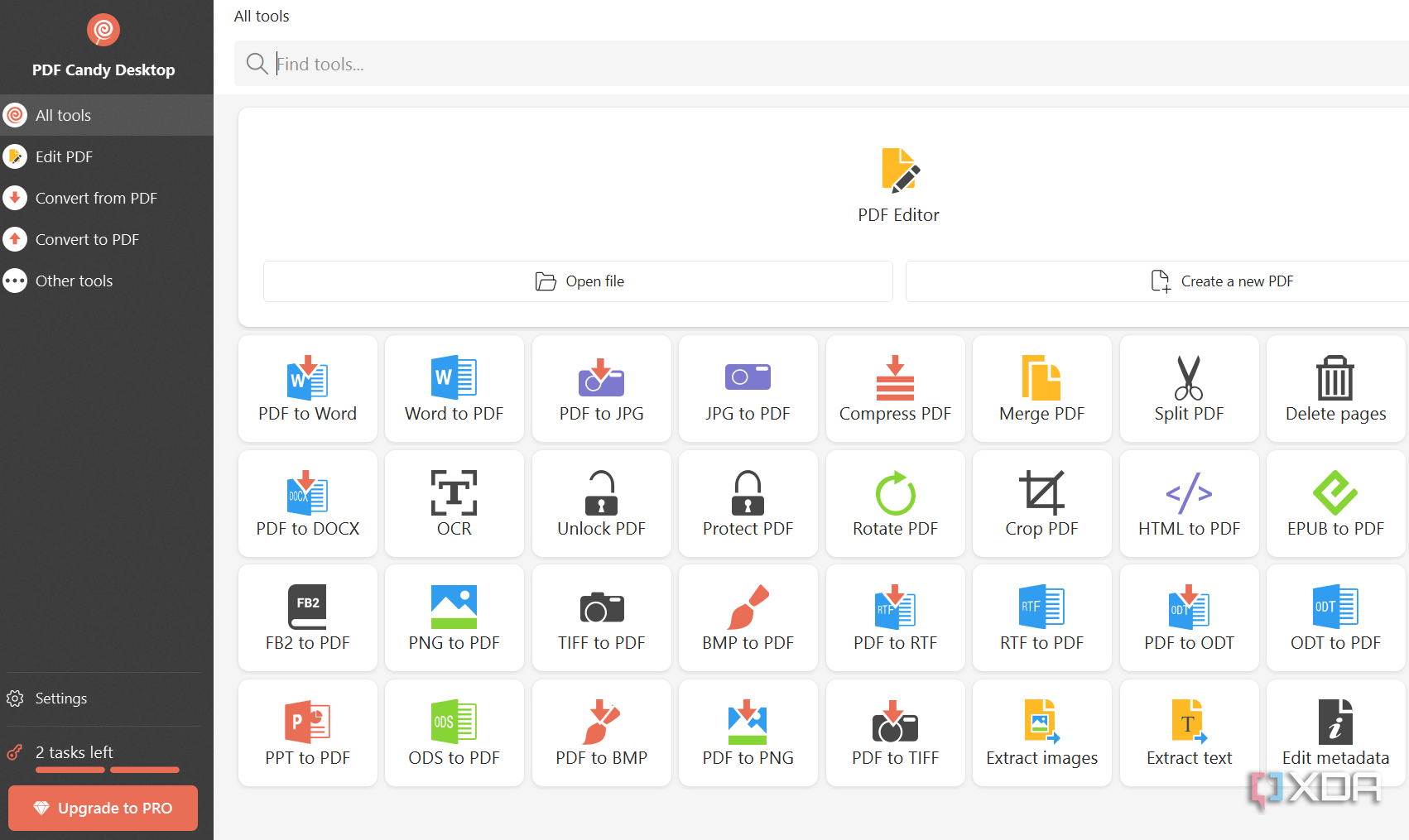Launch the PDF to PNG tool
The image size is (1409, 840).
click(748, 732)
